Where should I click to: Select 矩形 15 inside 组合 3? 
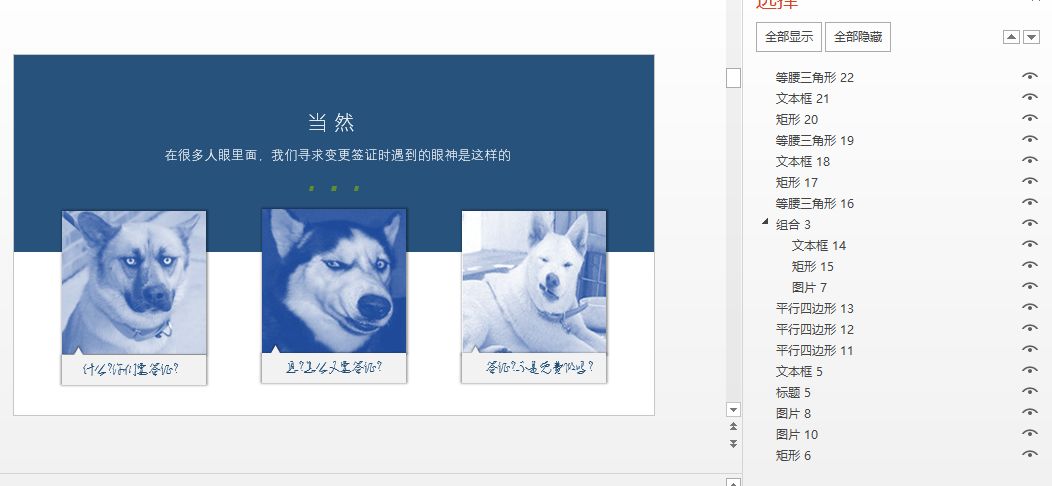click(812, 266)
